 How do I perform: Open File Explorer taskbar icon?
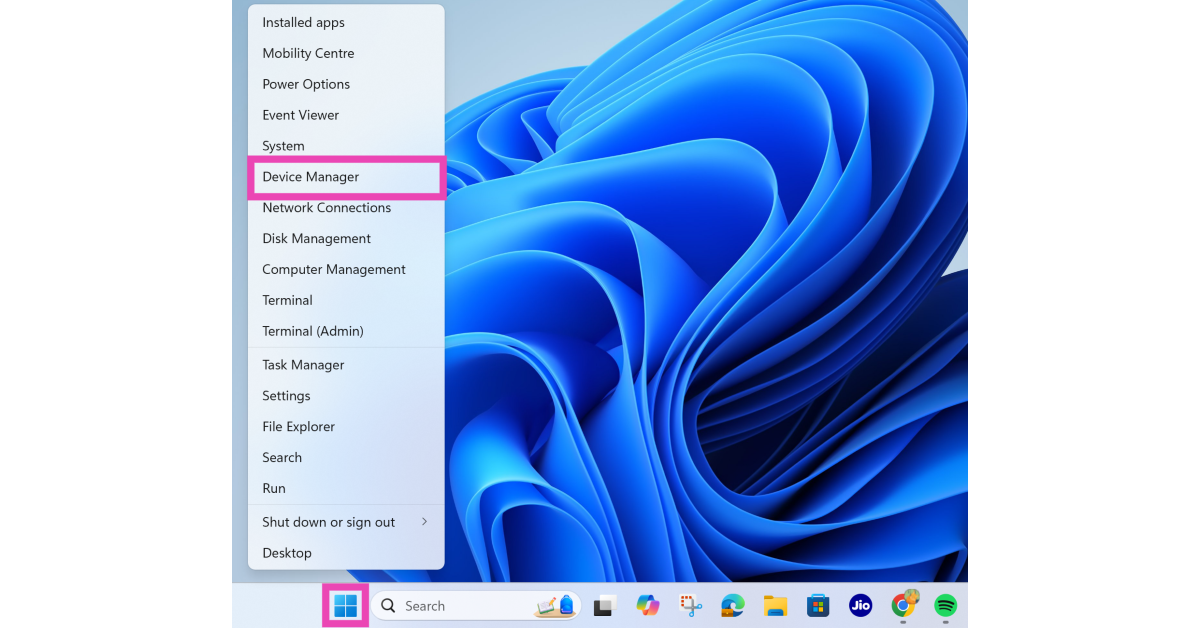[775, 606]
